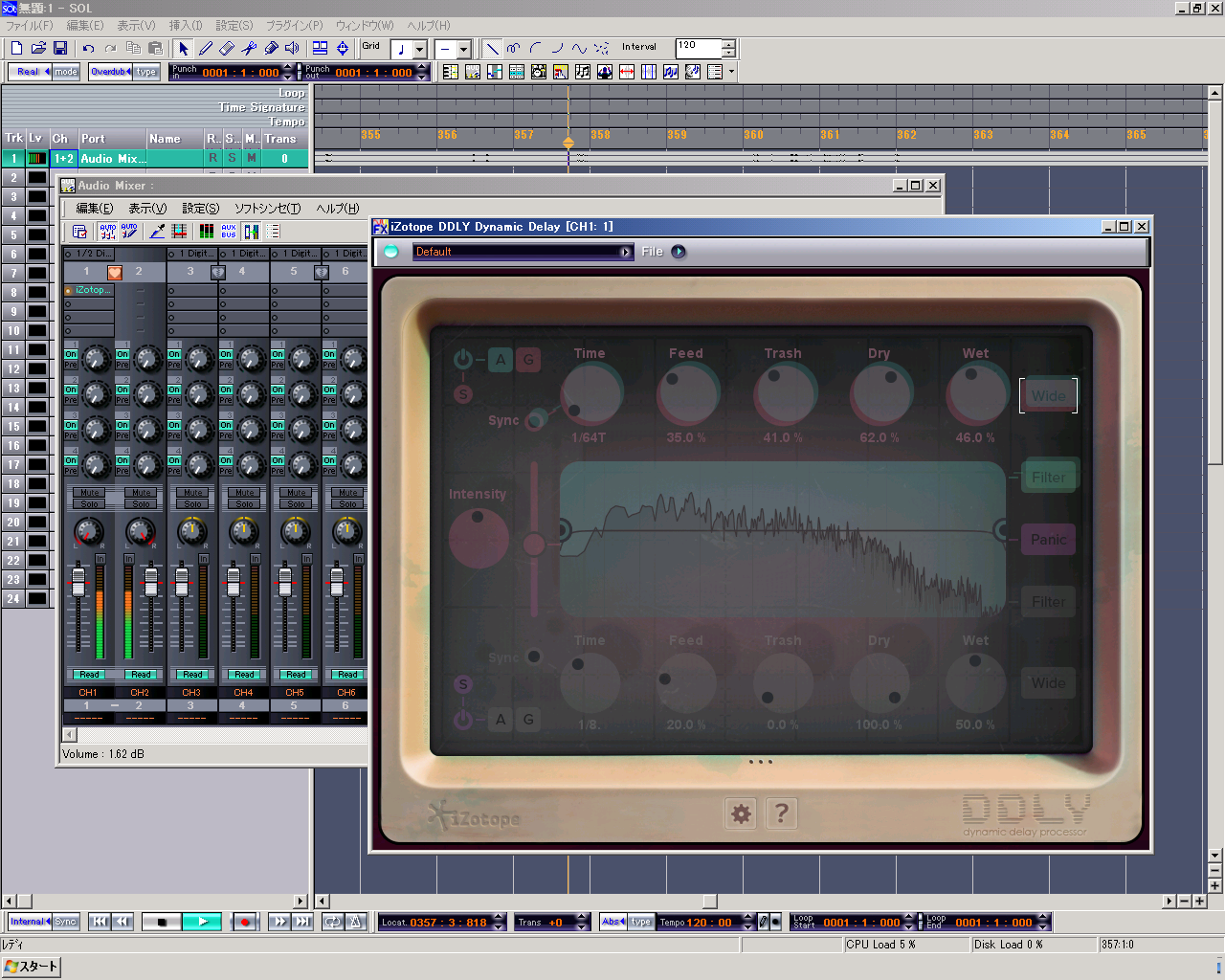Open the ウィンドウ(W) menu

pos(365,26)
